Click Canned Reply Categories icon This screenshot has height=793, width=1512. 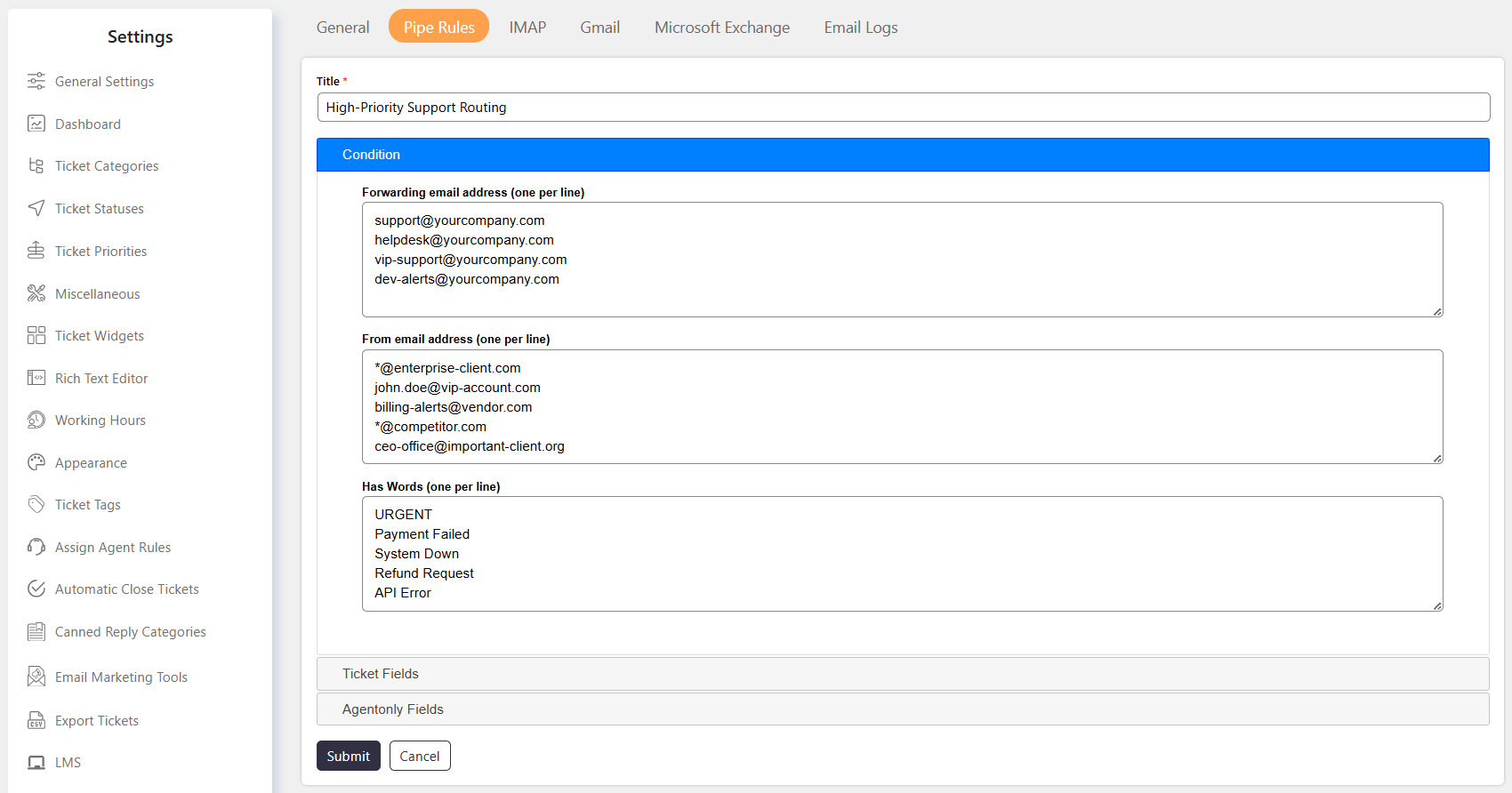[x=36, y=631]
